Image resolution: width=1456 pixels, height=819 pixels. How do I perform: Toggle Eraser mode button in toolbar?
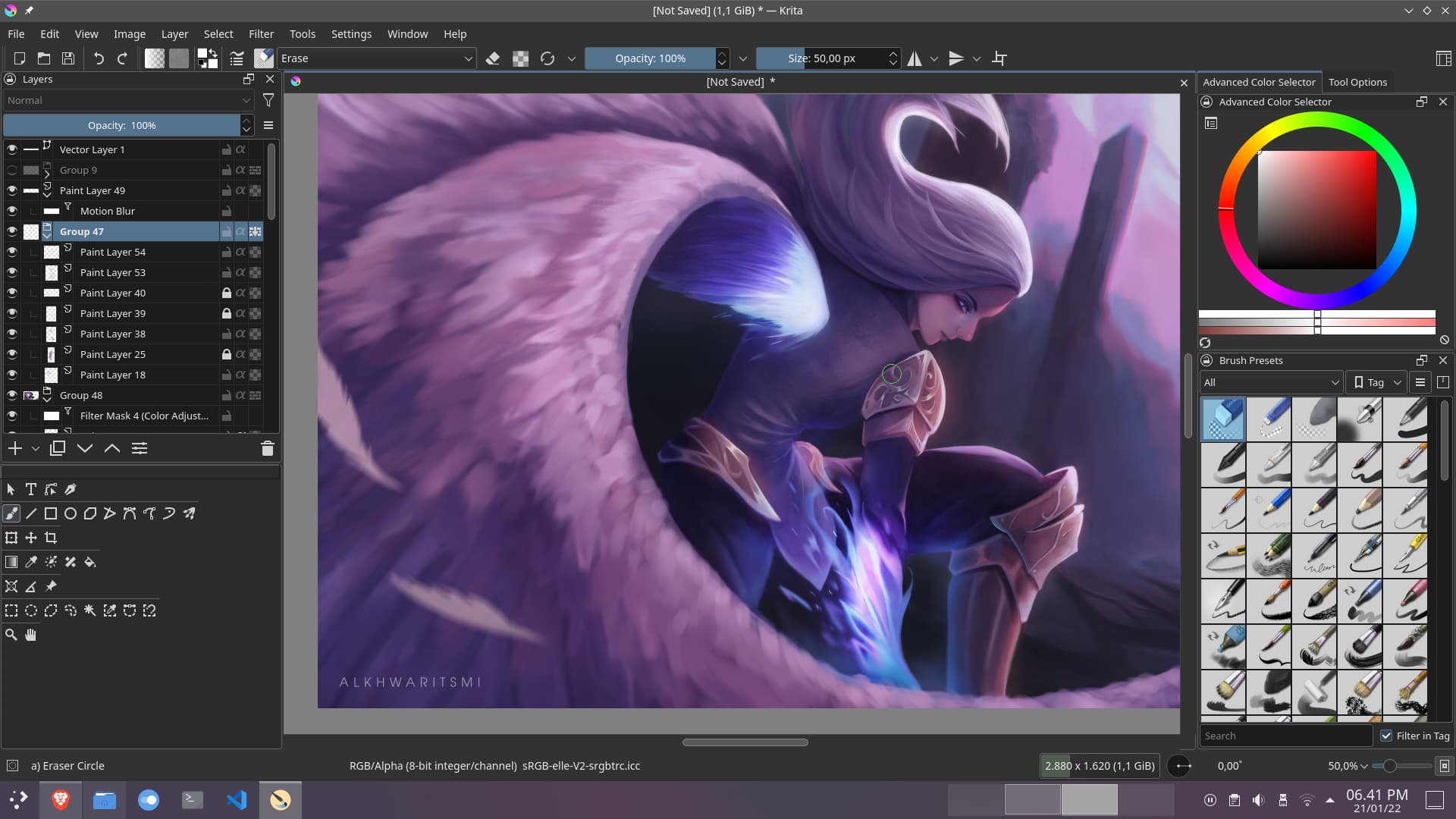493,58
